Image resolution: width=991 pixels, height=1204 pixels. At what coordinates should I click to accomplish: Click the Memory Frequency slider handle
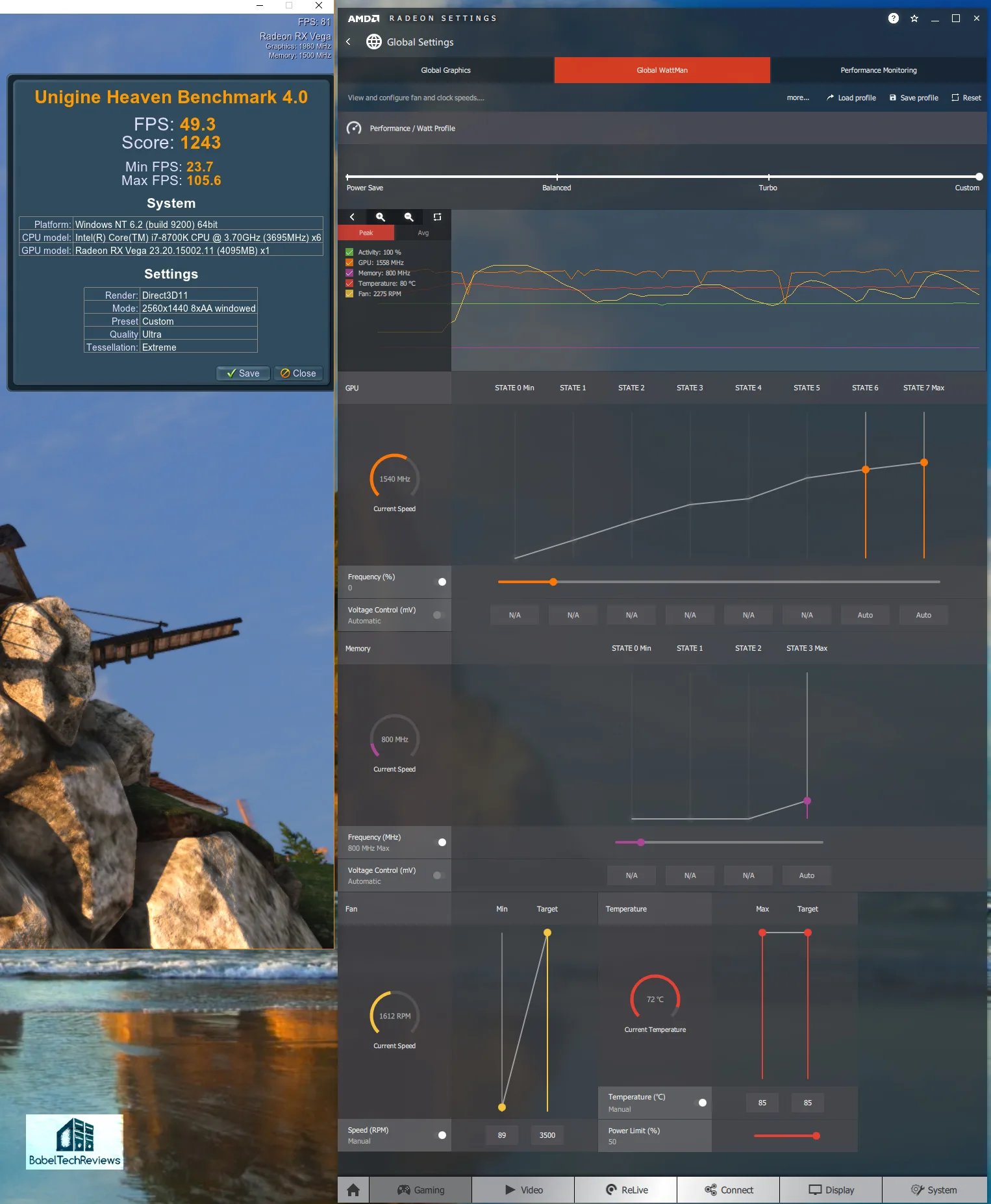(x=641, y=842)
